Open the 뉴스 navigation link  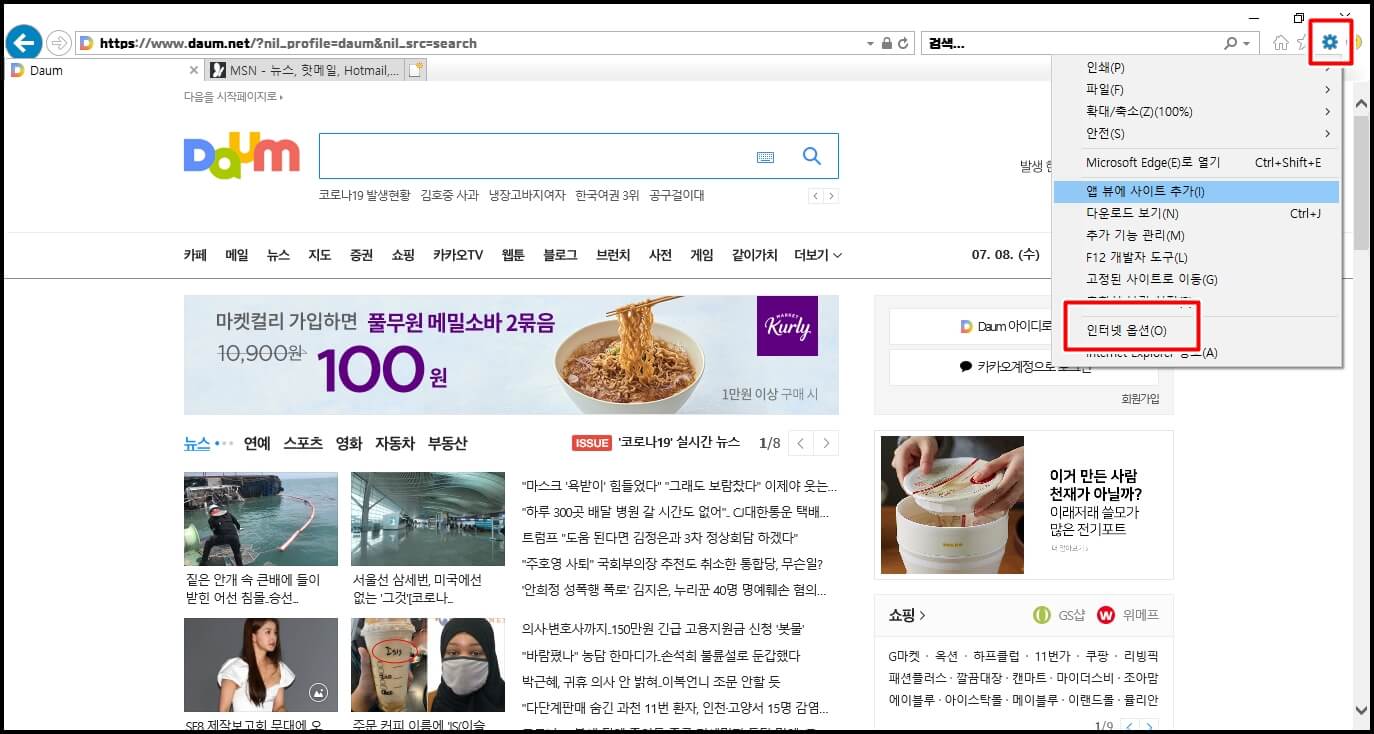click(x=278, y=255)
